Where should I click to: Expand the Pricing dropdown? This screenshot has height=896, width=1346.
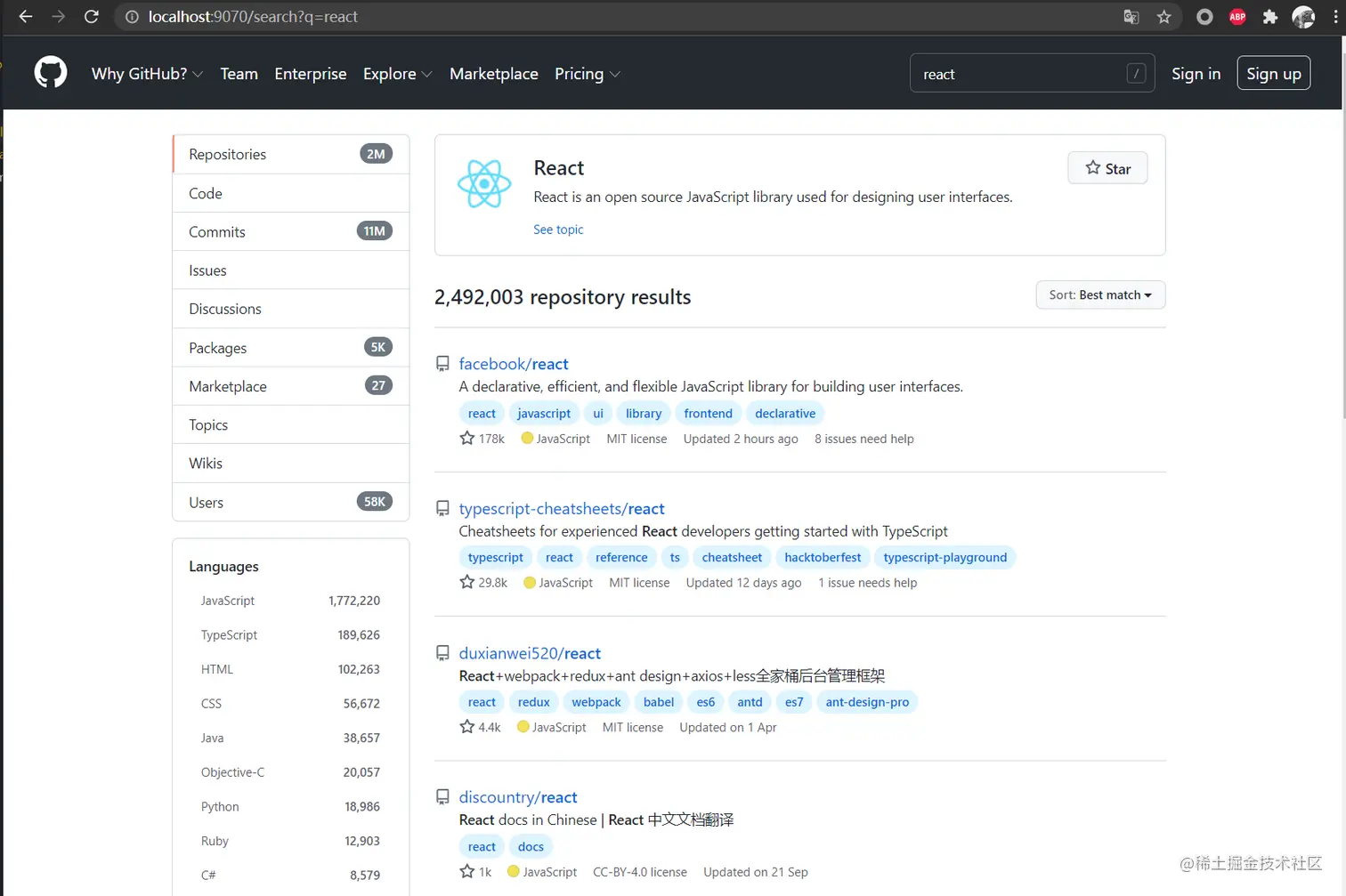click(587, 74)
